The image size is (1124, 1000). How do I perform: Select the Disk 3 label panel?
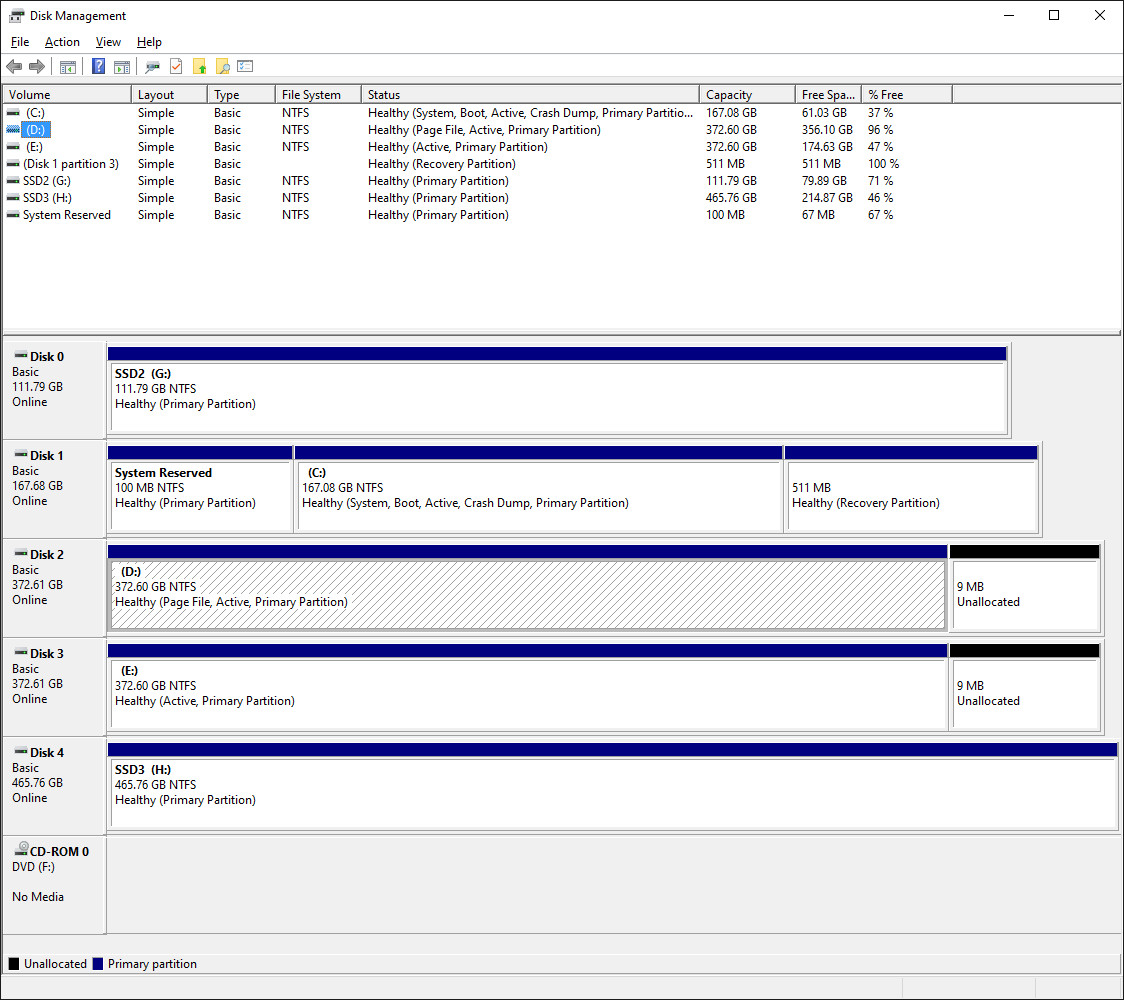click(54, 687)
